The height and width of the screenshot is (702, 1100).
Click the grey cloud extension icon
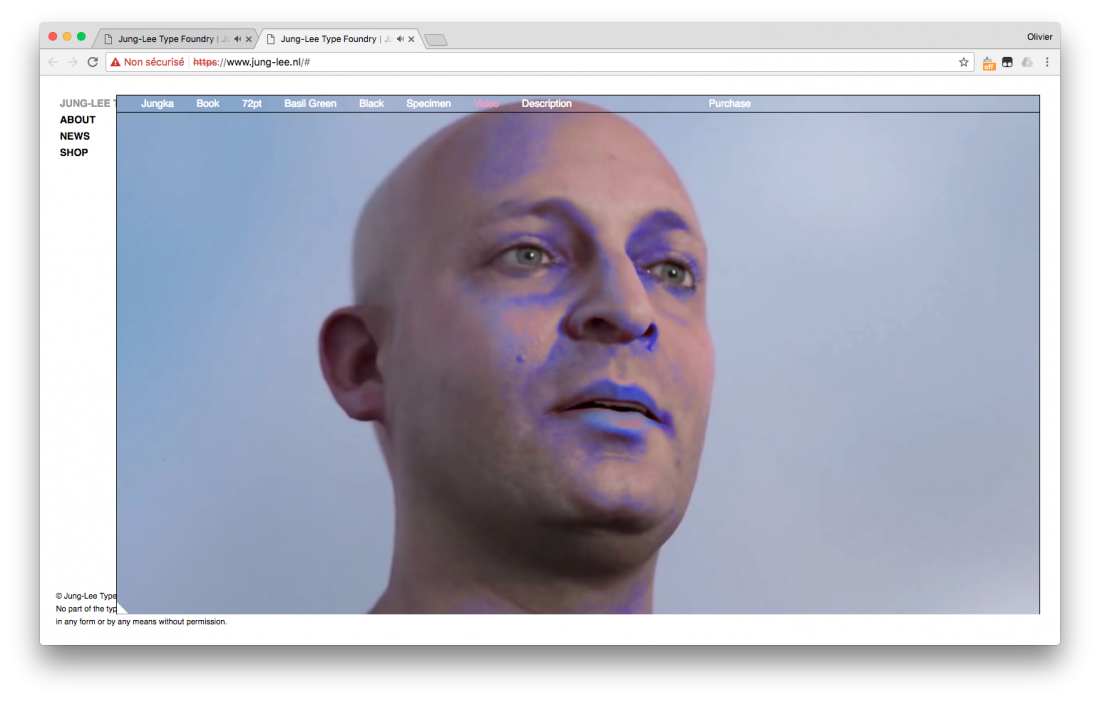pyautogui.click(x=1027, y=62)
